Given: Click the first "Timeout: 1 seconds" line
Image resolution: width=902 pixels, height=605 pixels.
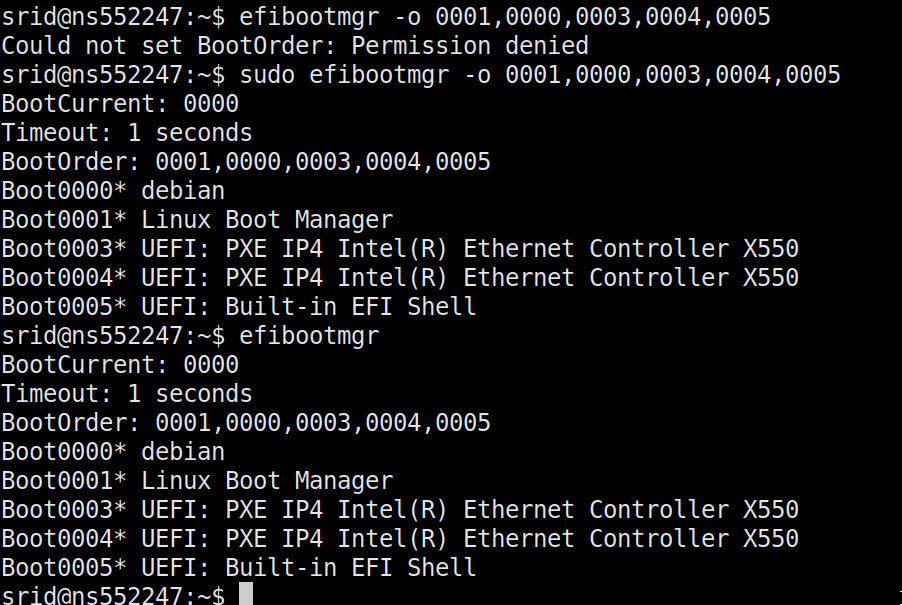Looking at the screenshot, I should [127, 133].
